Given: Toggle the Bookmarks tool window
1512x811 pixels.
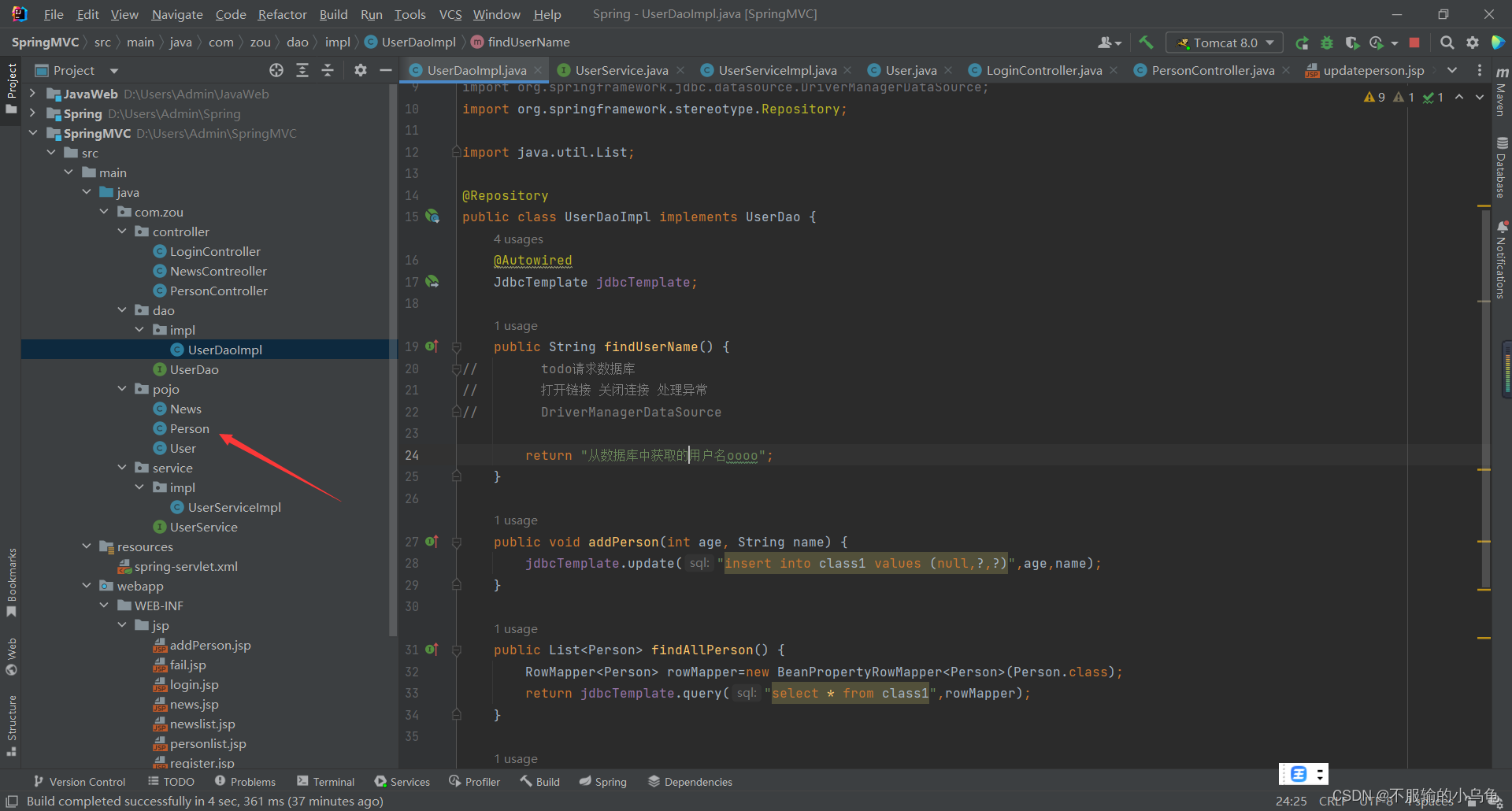Looking at the screenshot, I should click(11, 579).
